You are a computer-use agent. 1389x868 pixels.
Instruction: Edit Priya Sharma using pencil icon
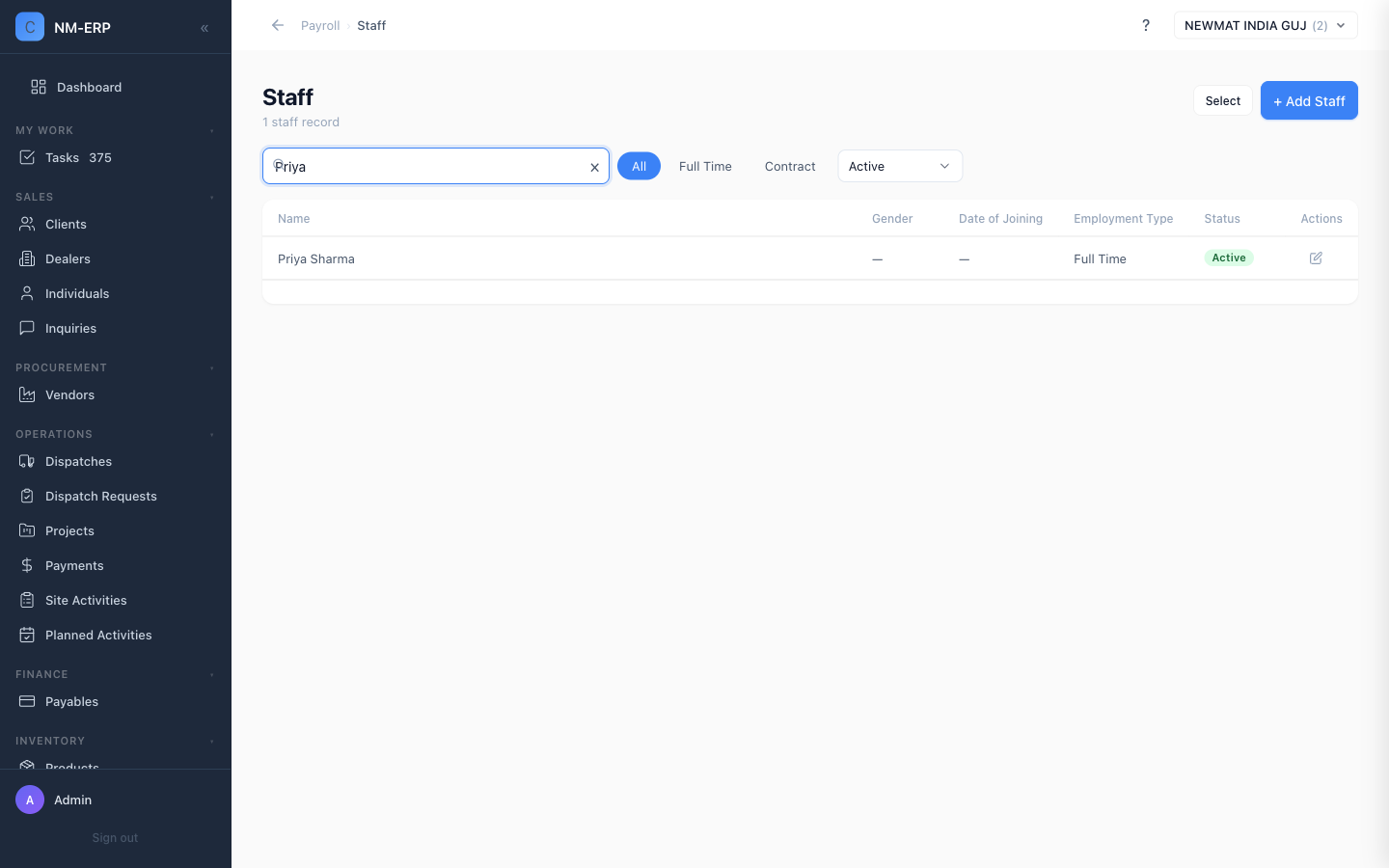[x=1316, y=258]
